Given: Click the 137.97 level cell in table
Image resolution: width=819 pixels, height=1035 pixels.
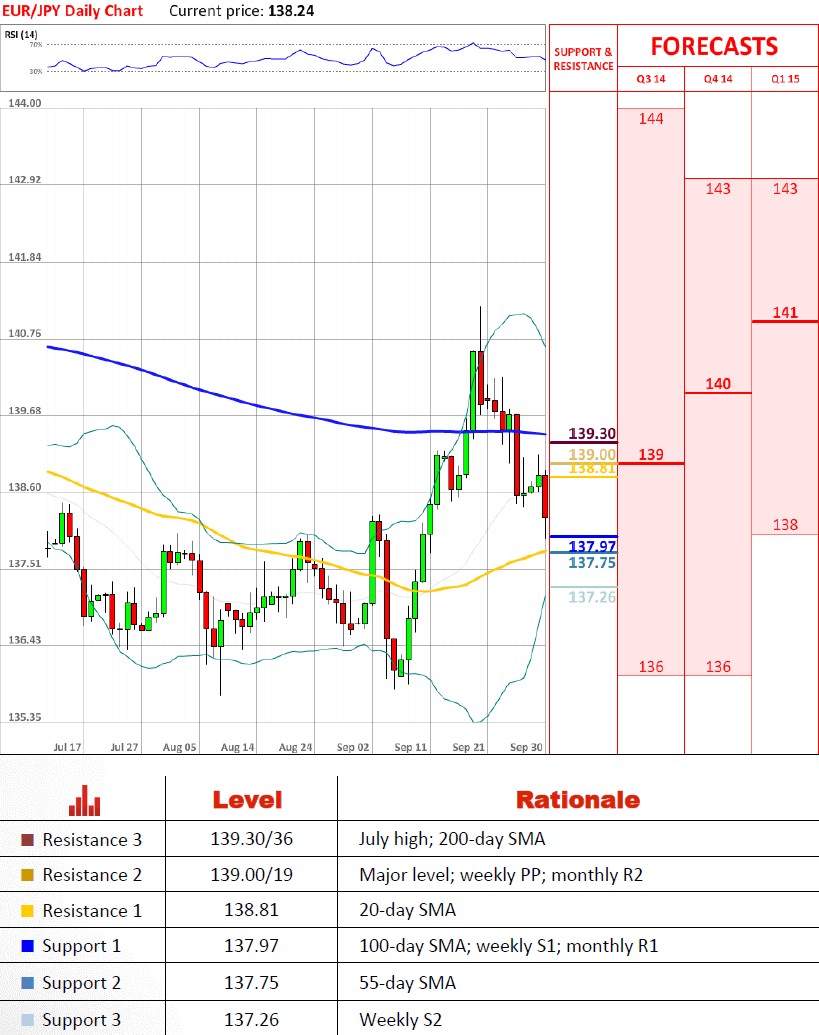Looking at the screenshot, I should [x=251, y=946].
